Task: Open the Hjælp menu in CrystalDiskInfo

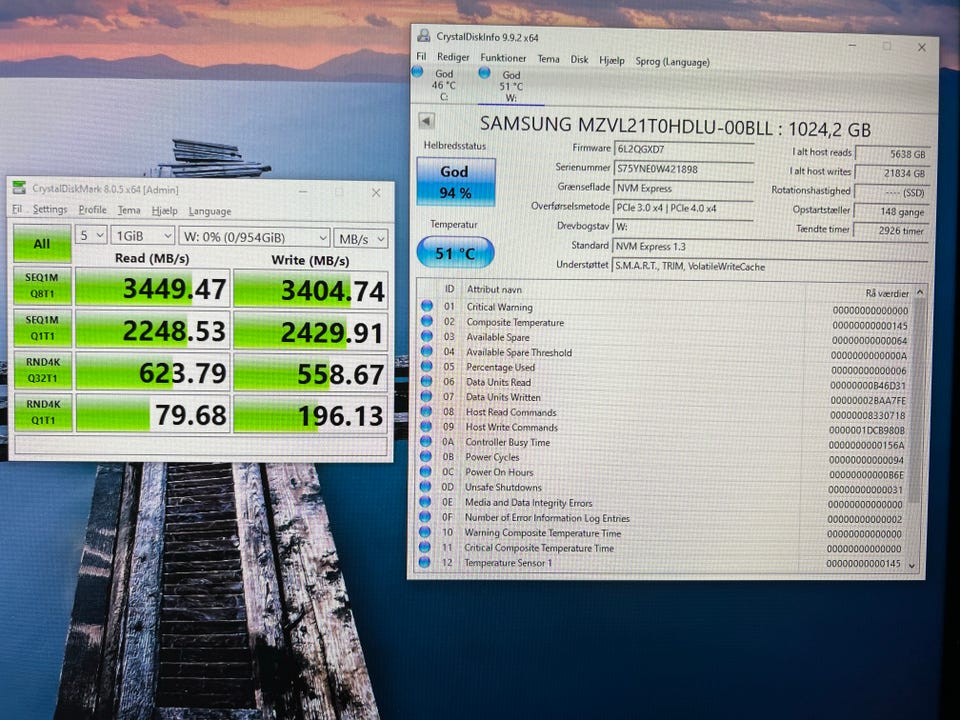Action: (x=612, y=60)
